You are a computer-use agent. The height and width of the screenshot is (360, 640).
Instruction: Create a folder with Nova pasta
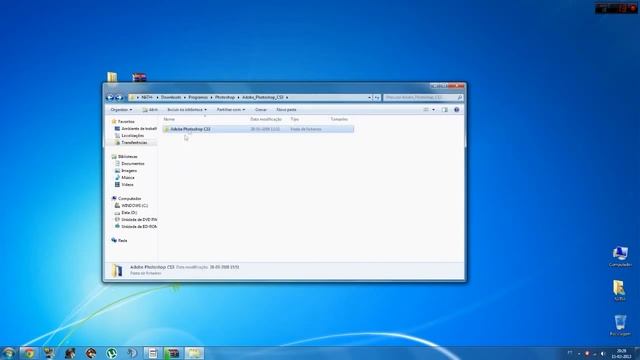[286, 110]
